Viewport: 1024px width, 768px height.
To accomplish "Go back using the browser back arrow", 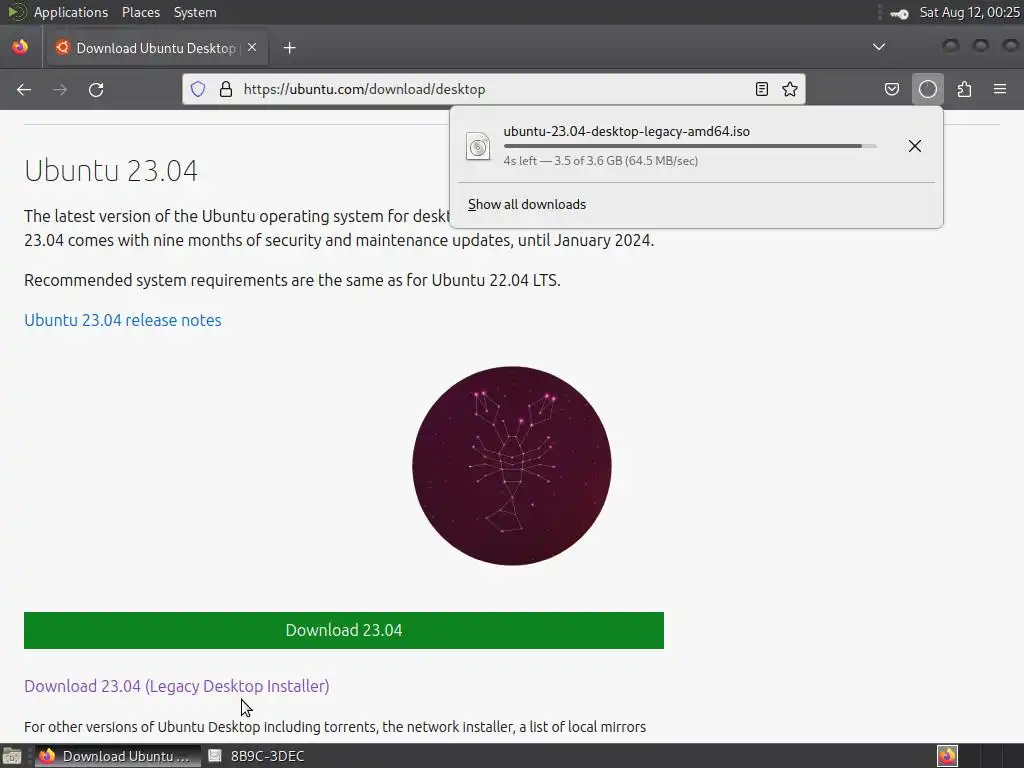I will click(24, 89).
